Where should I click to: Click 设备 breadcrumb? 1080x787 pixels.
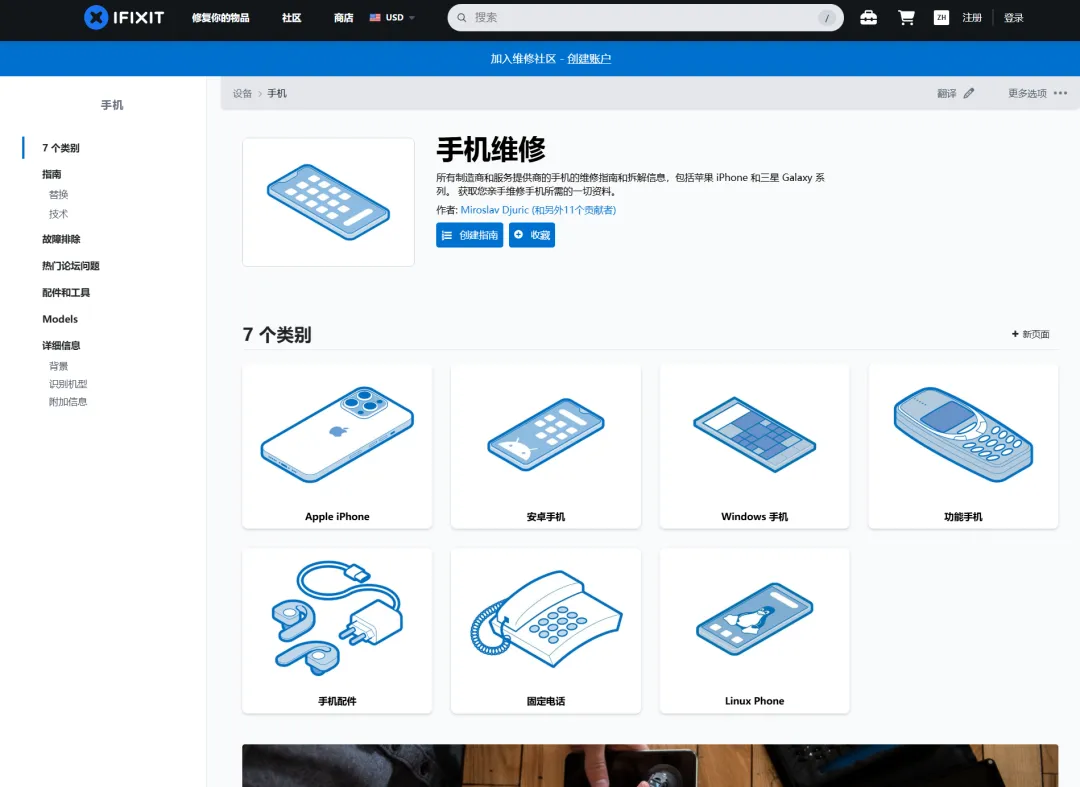(x=242, y=93)
